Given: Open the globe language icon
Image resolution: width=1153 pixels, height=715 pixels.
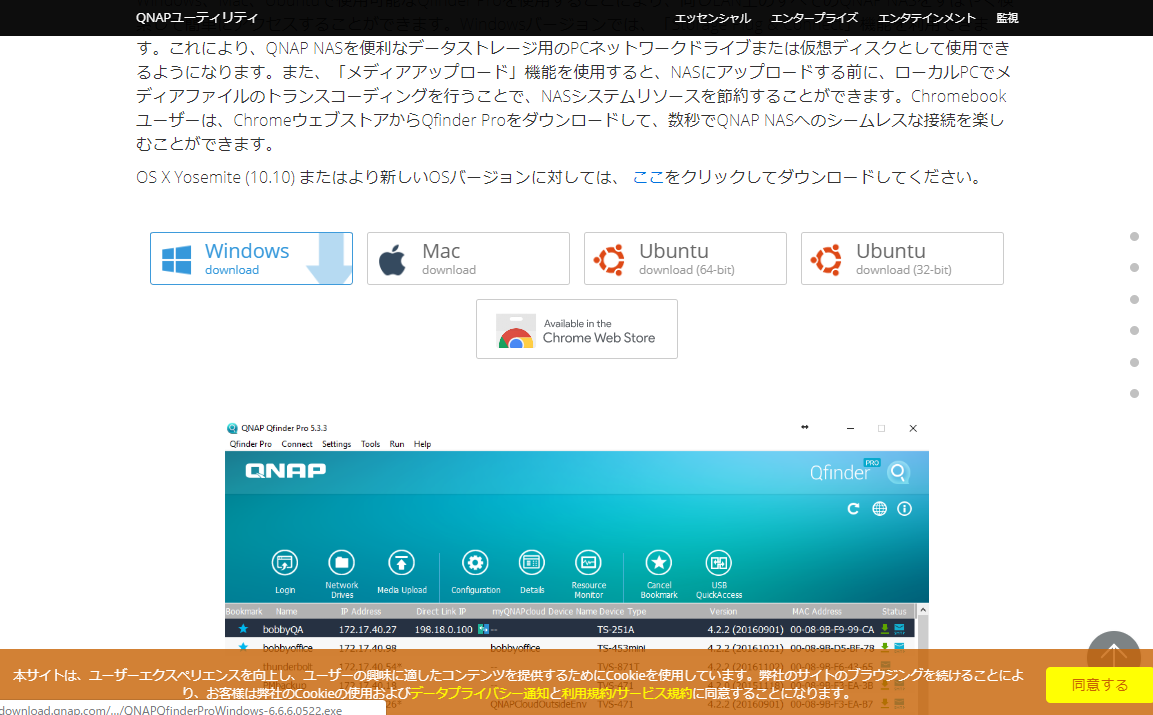Looking at the screenshot, I should tap(879, 508).
